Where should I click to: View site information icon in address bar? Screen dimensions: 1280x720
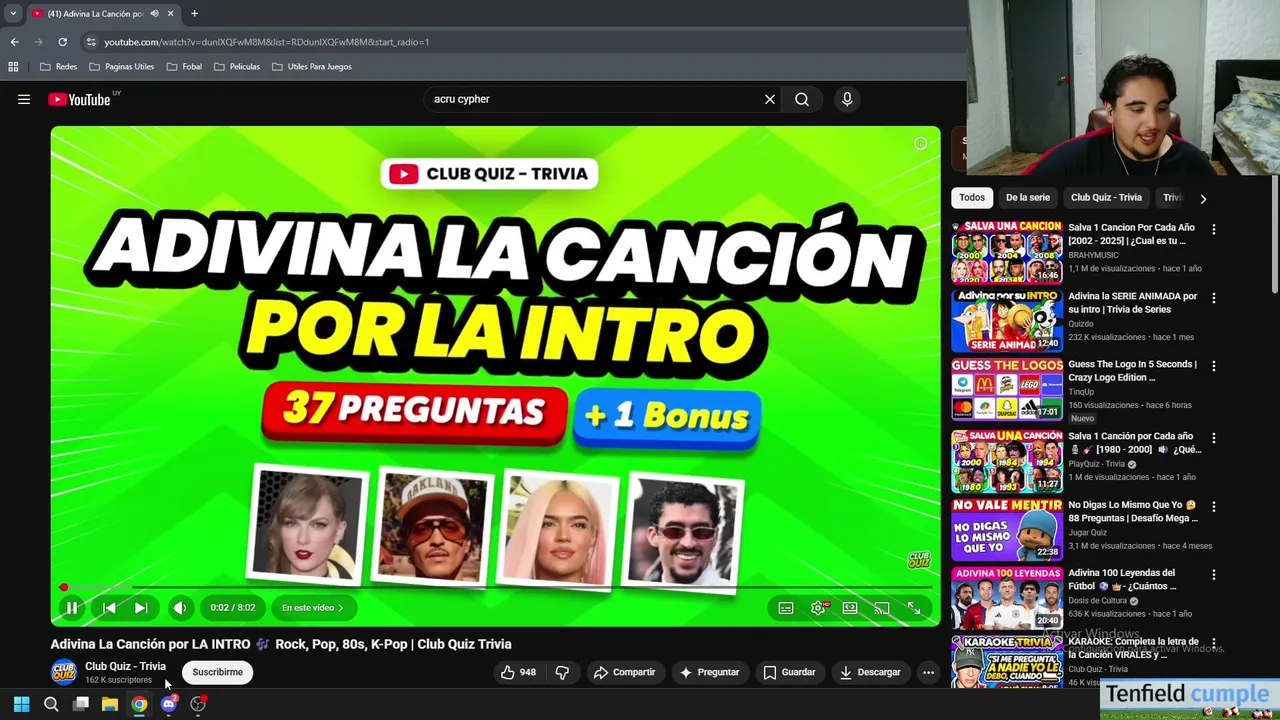[x=91, y=42]
